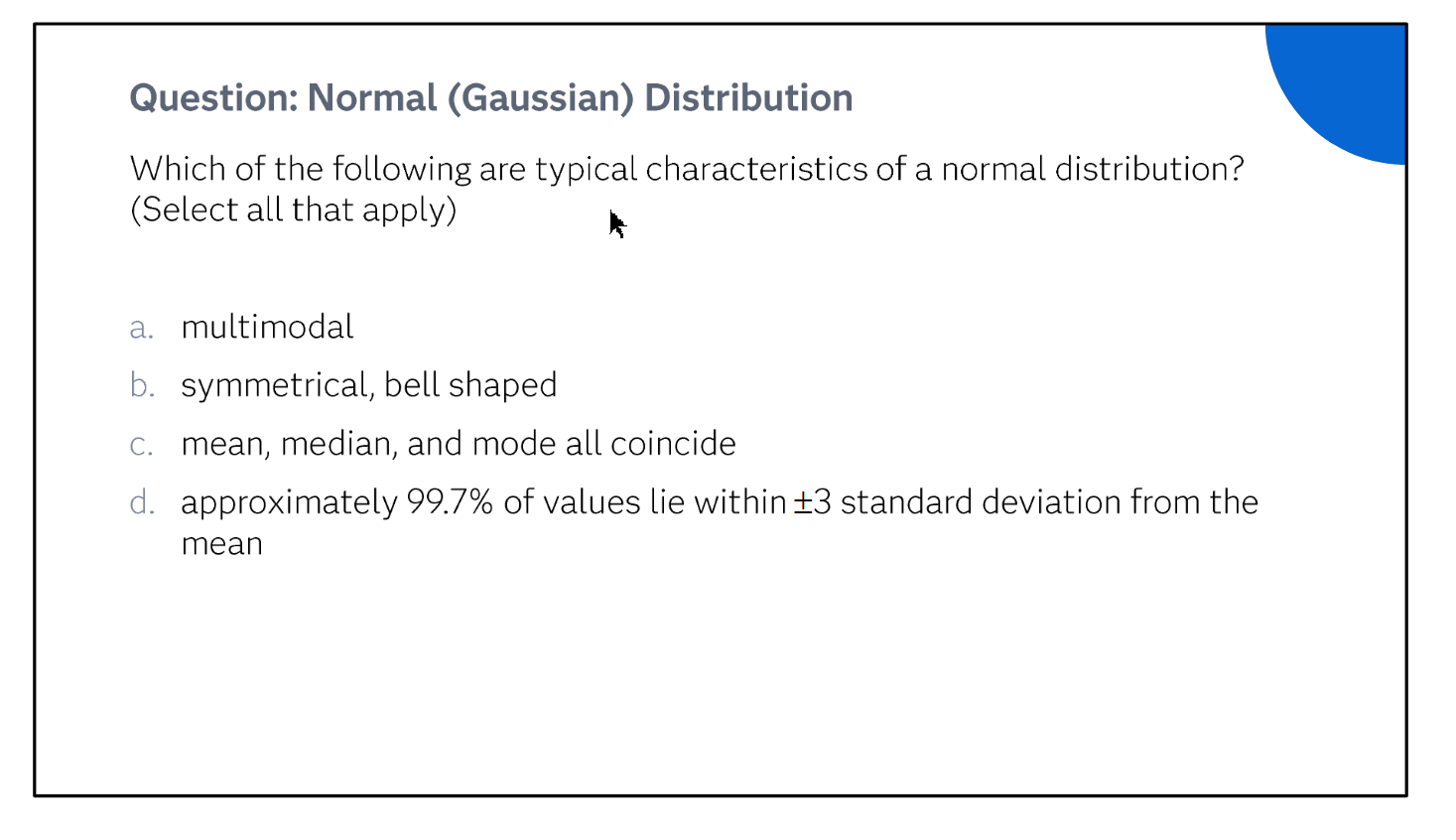Click the letter 'b.' list marker

(x=142, y=385)
